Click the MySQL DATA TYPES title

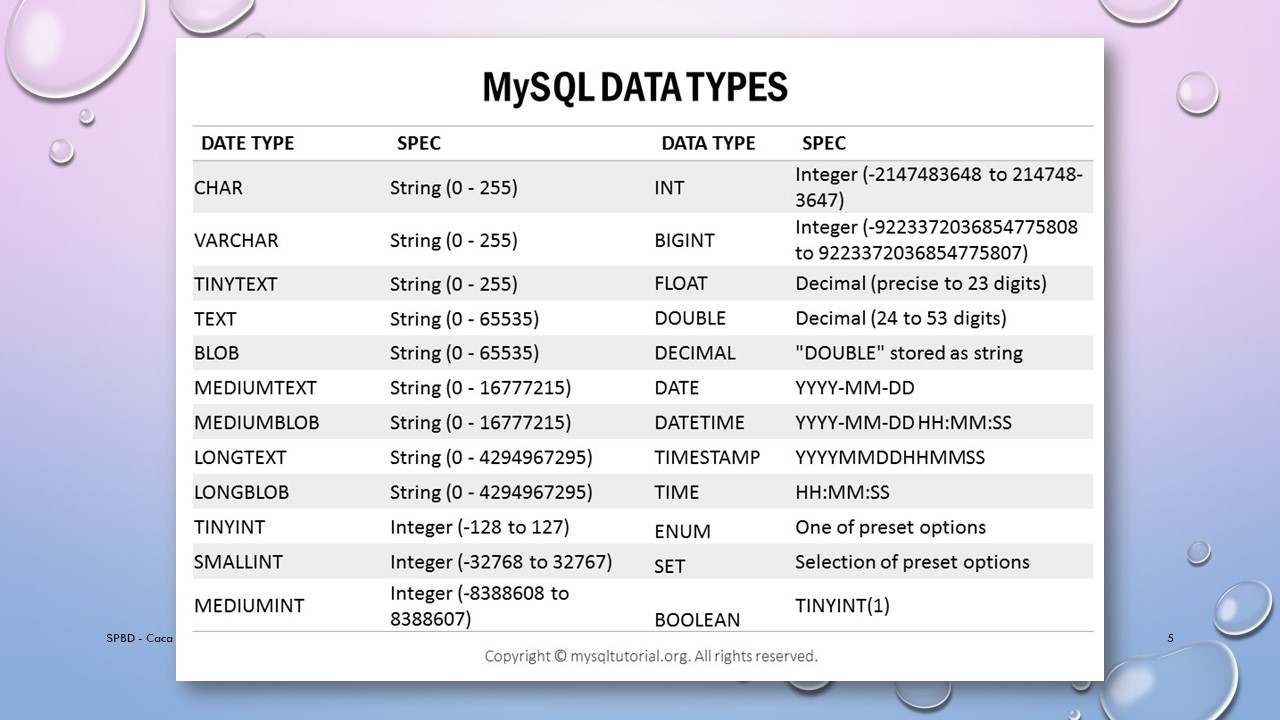click(635, 88)
